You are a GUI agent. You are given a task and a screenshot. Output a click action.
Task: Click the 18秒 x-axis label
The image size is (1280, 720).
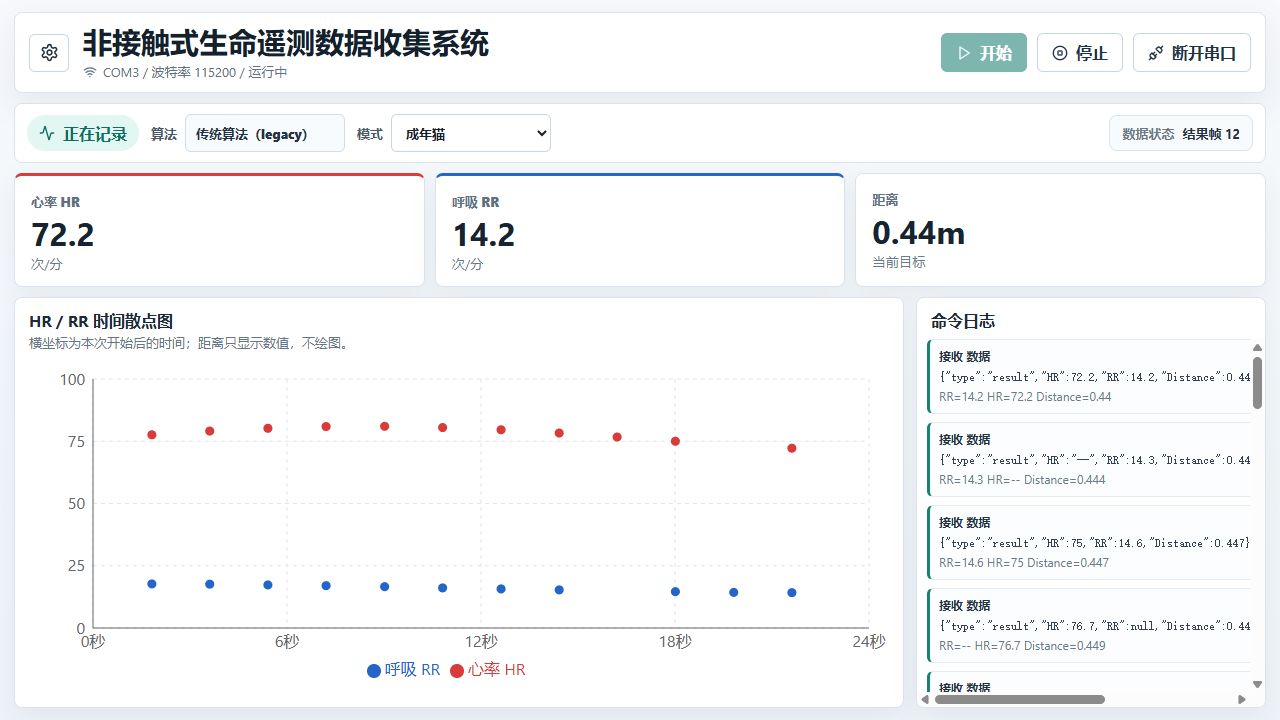pyautogui.click(x=675, y=642)
